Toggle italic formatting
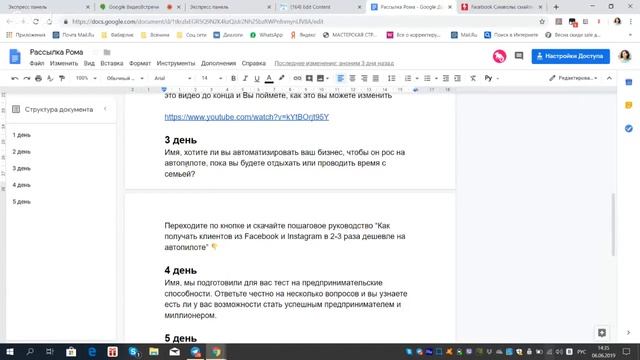The width and height of the screenshot is (640, 360). click(245, 78)
